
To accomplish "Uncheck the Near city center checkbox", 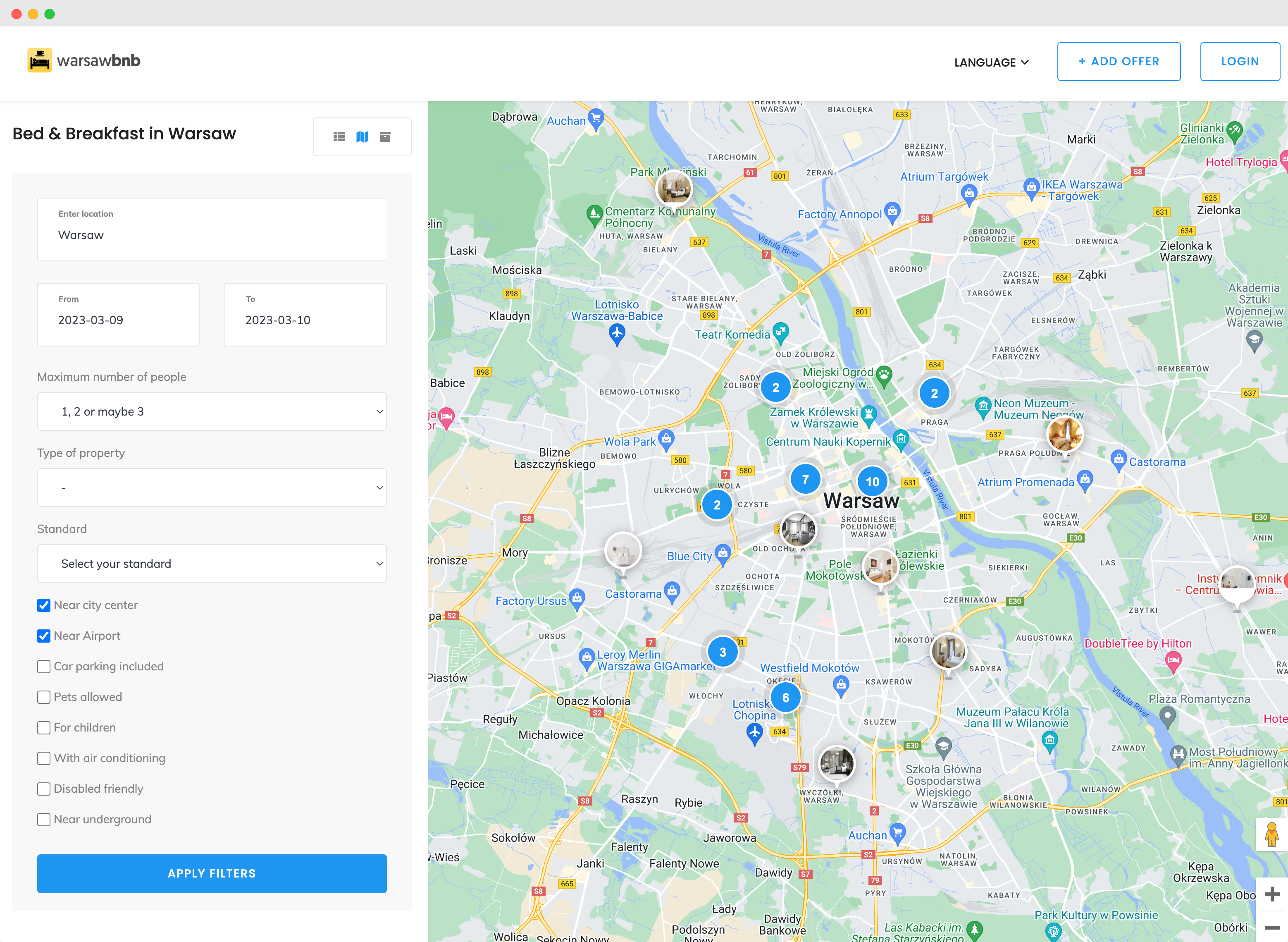I will click(44, 605).
